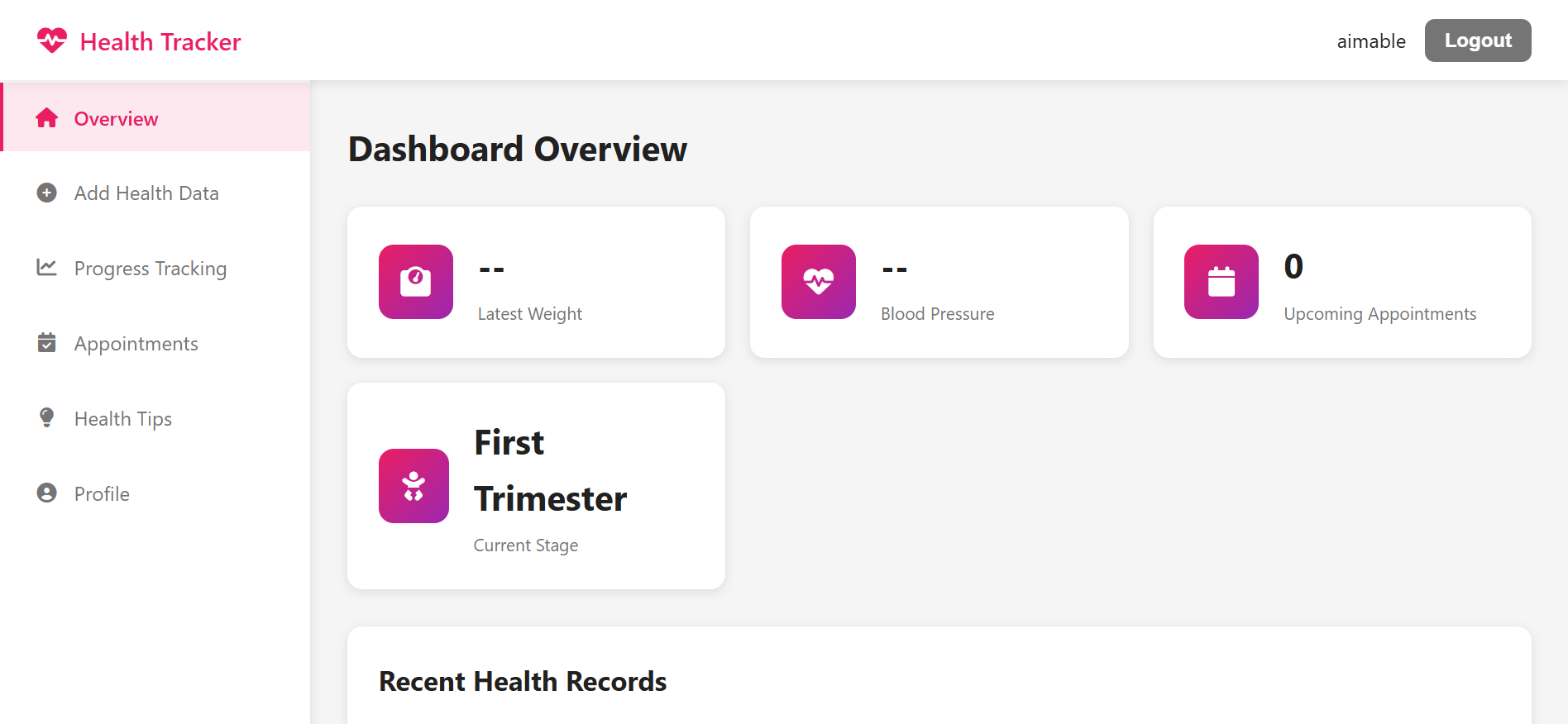The width and height of the screenshot is (1568, 724).
Task: Go to Progress Tracking section
Action: (150, 269)
